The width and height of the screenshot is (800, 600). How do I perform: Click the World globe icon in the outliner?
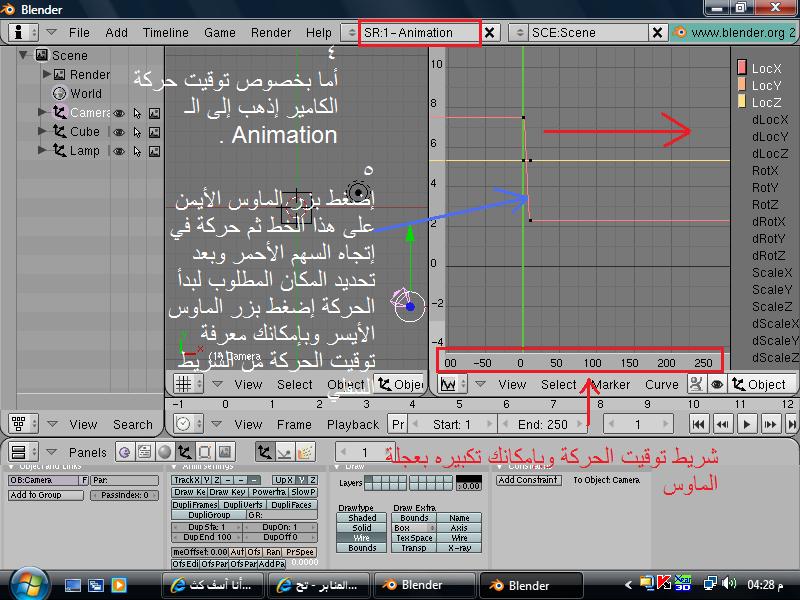pyautogui.click(x=60, y=93)
